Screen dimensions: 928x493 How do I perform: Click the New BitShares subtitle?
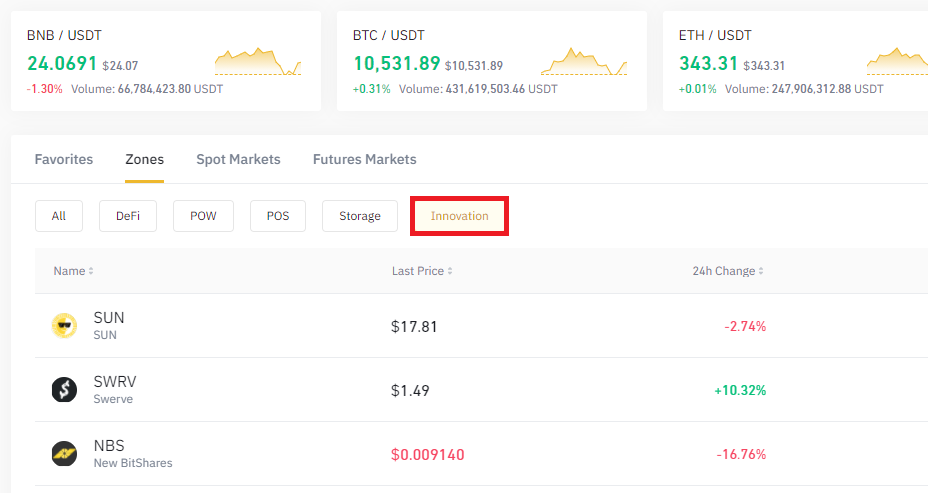click(x=133, y=463)
